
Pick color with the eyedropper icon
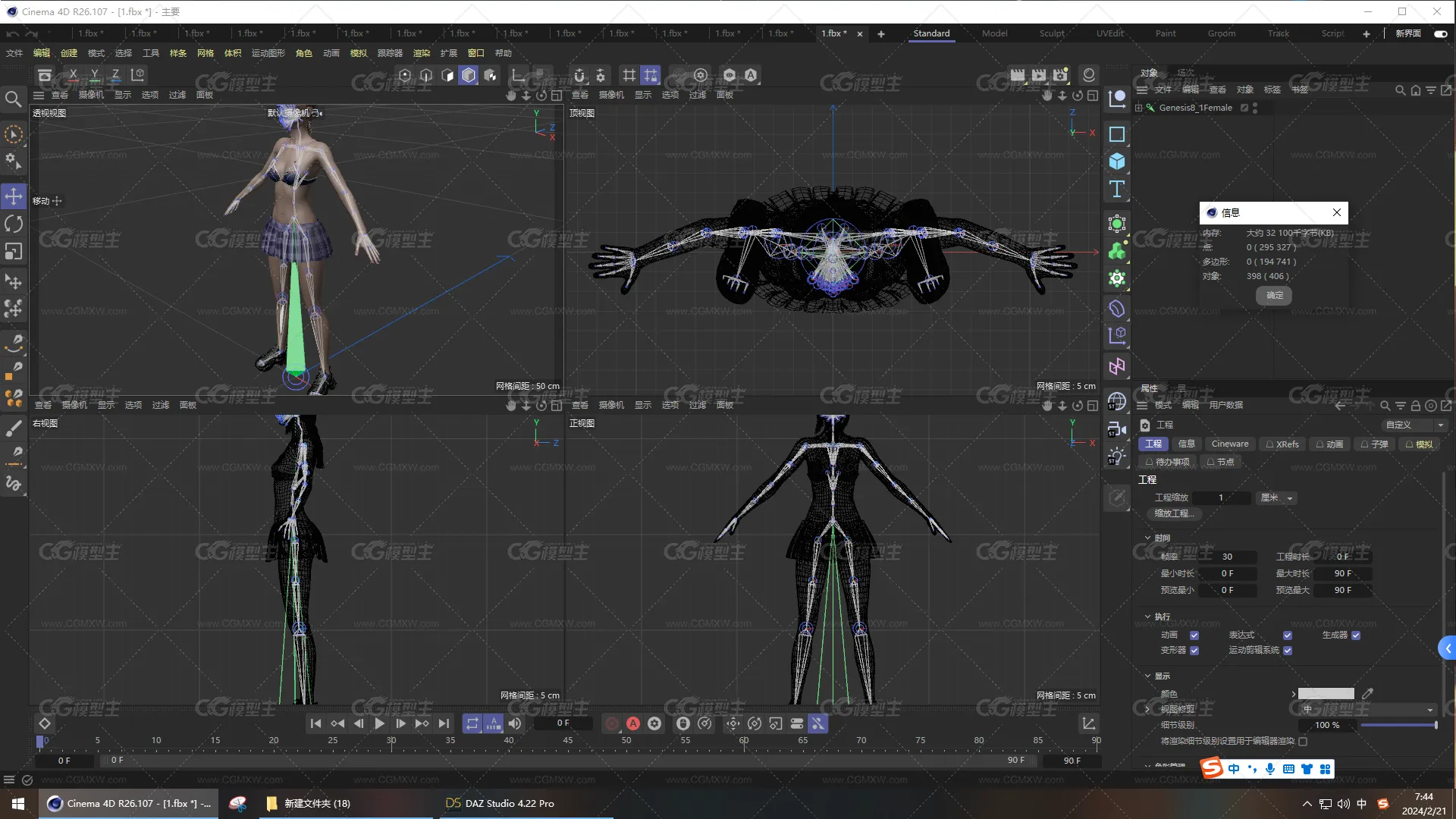[1367, 694]
